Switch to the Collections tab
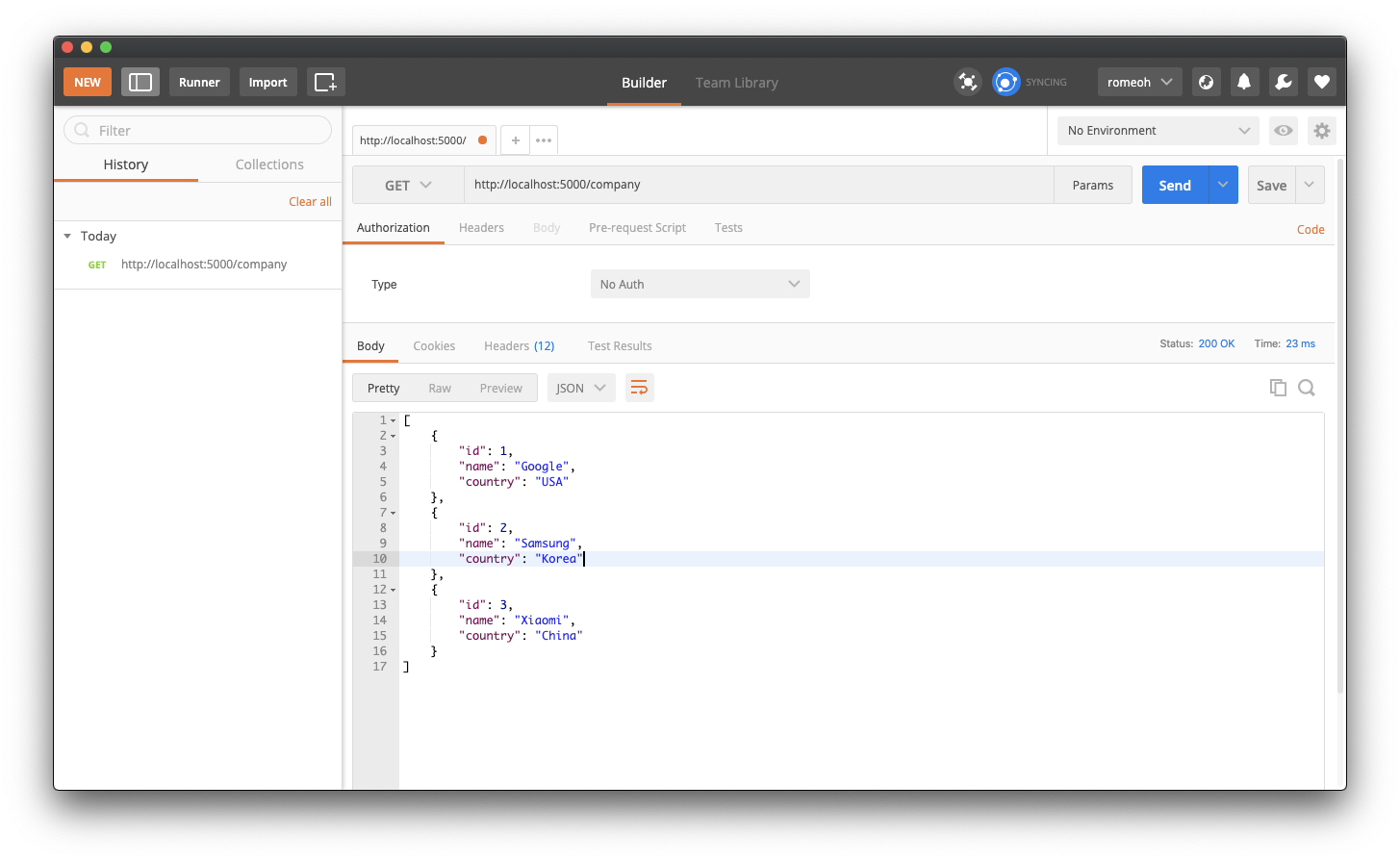The height and width of the screenshot is (861, 1400). [x=269, y=165]
